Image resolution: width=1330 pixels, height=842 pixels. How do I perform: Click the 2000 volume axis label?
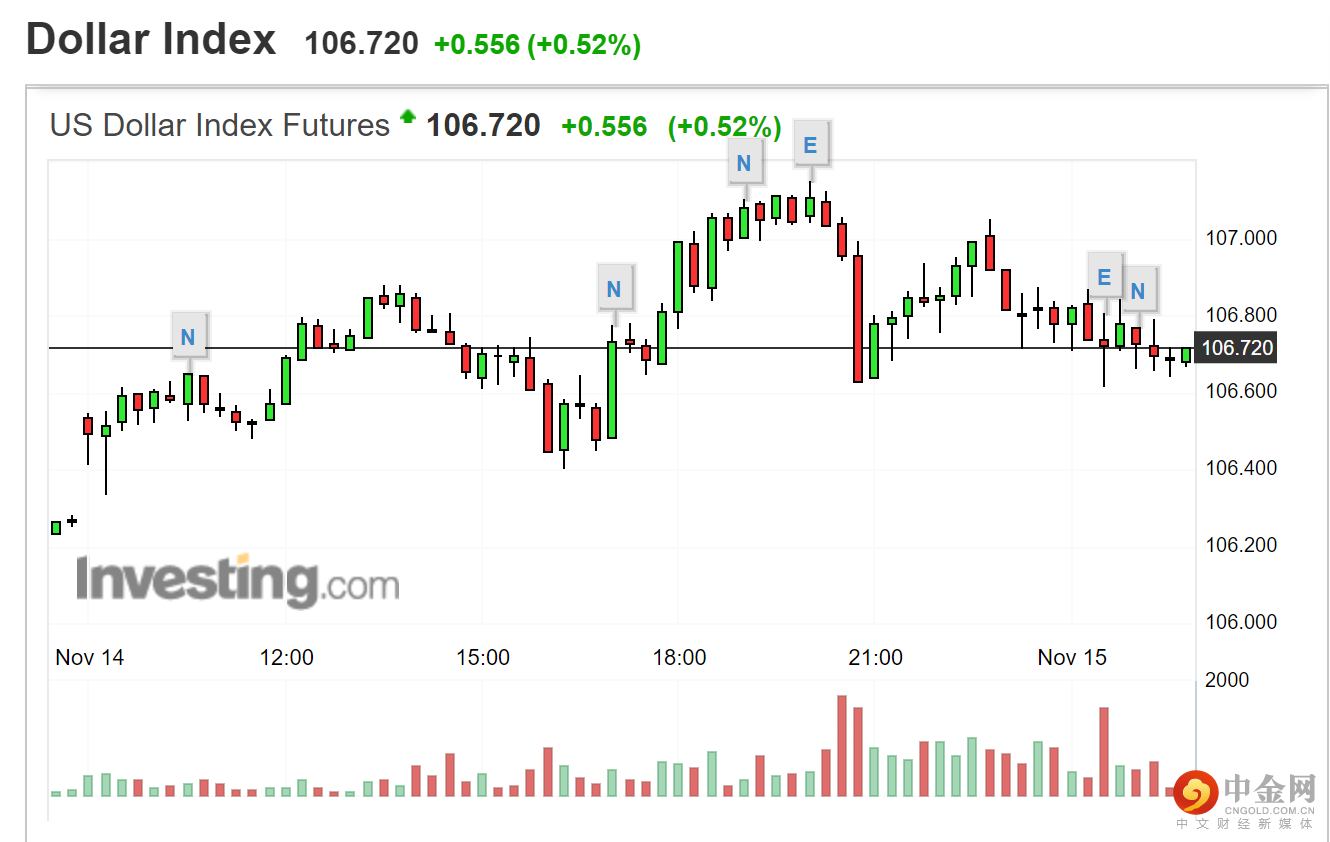pos(1227,680)
